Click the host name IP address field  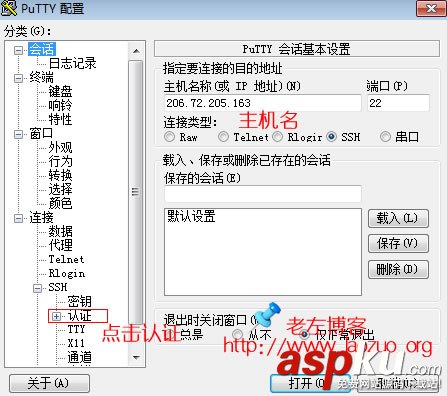click(263, 103)
